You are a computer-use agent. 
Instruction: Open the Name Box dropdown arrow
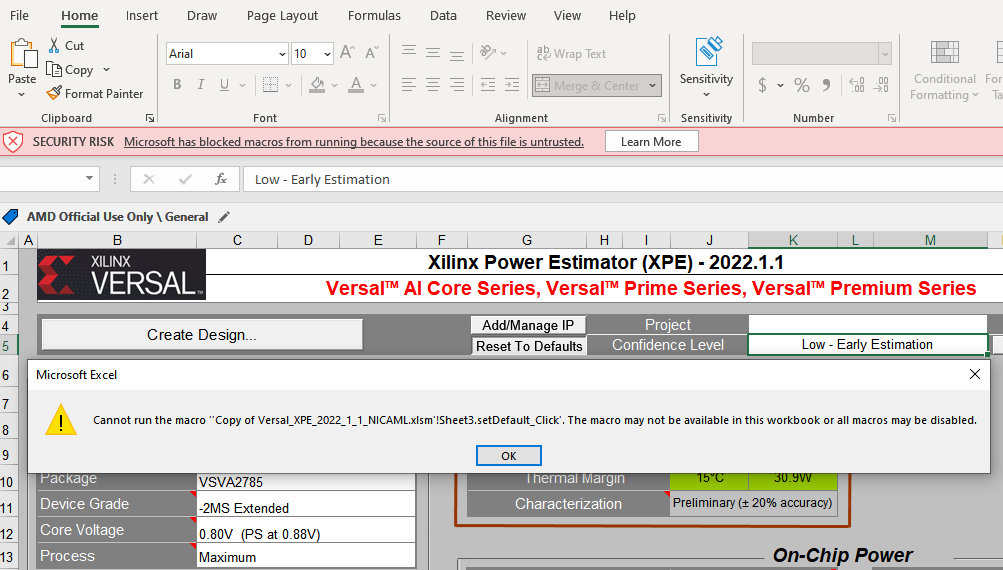click(90, 179)
